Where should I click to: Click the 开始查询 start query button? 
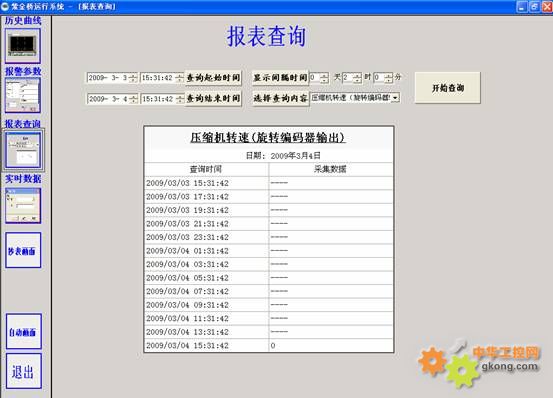(x=448, y=88)
